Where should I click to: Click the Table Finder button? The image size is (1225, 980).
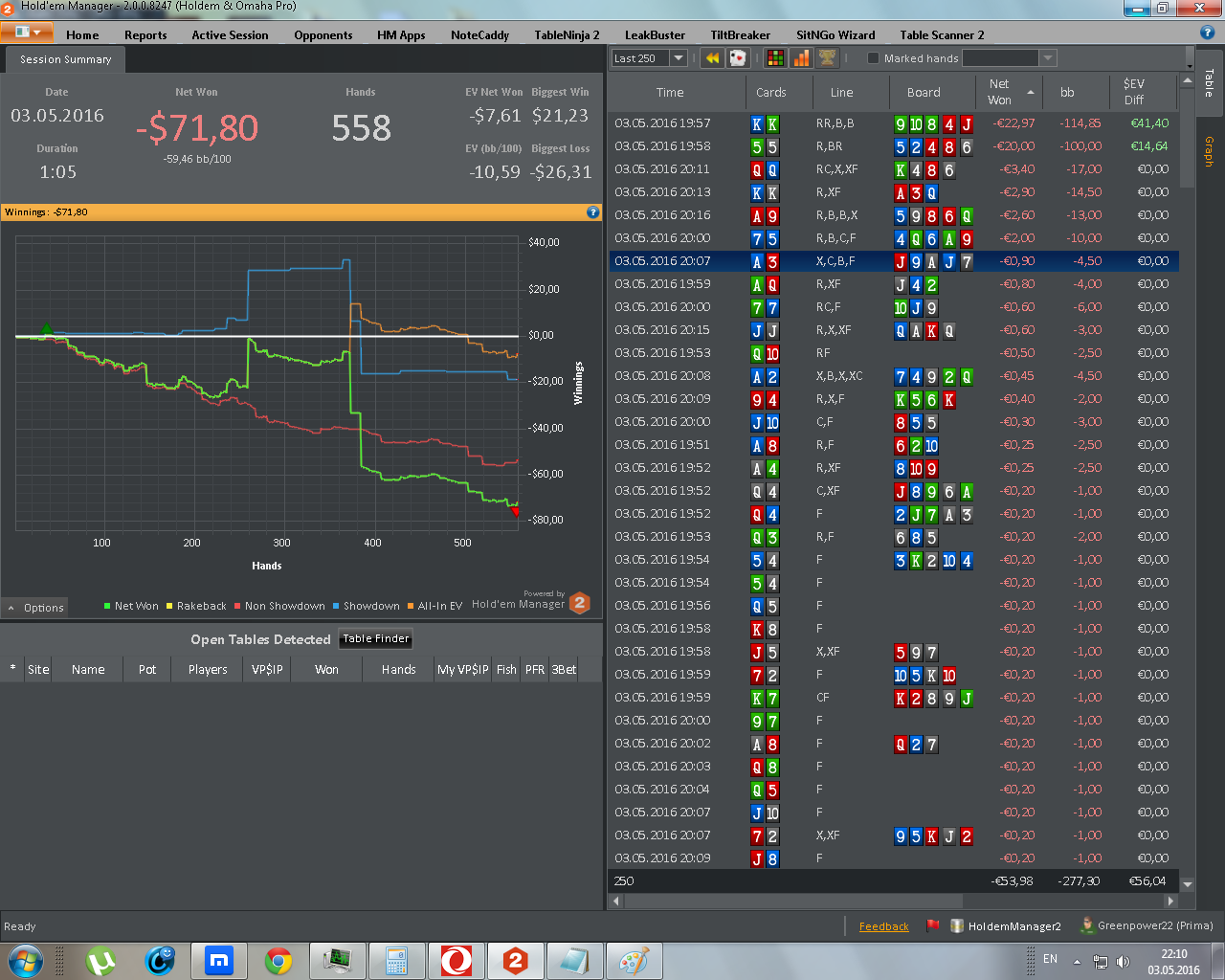coord(376,638)
